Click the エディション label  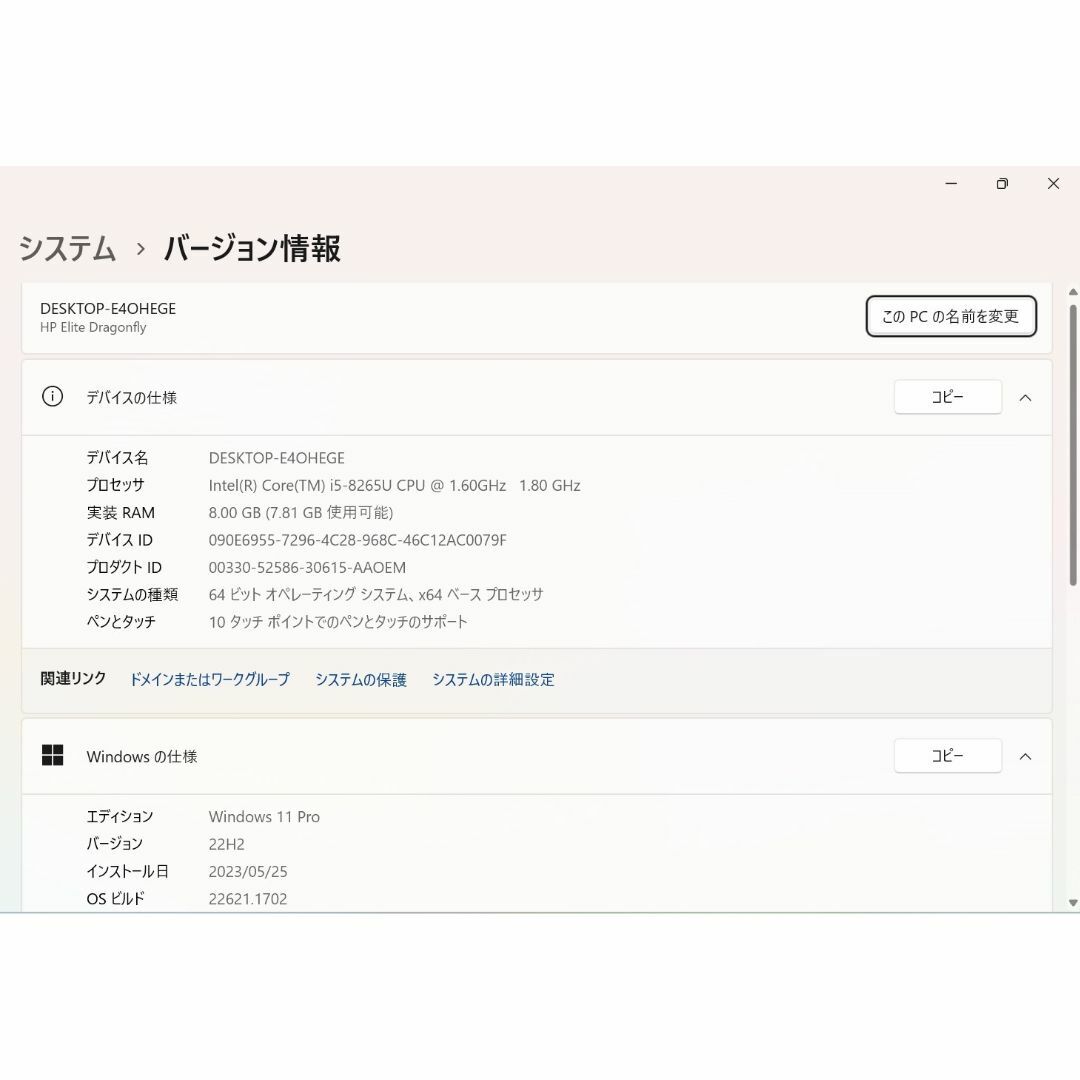point(120,817)
